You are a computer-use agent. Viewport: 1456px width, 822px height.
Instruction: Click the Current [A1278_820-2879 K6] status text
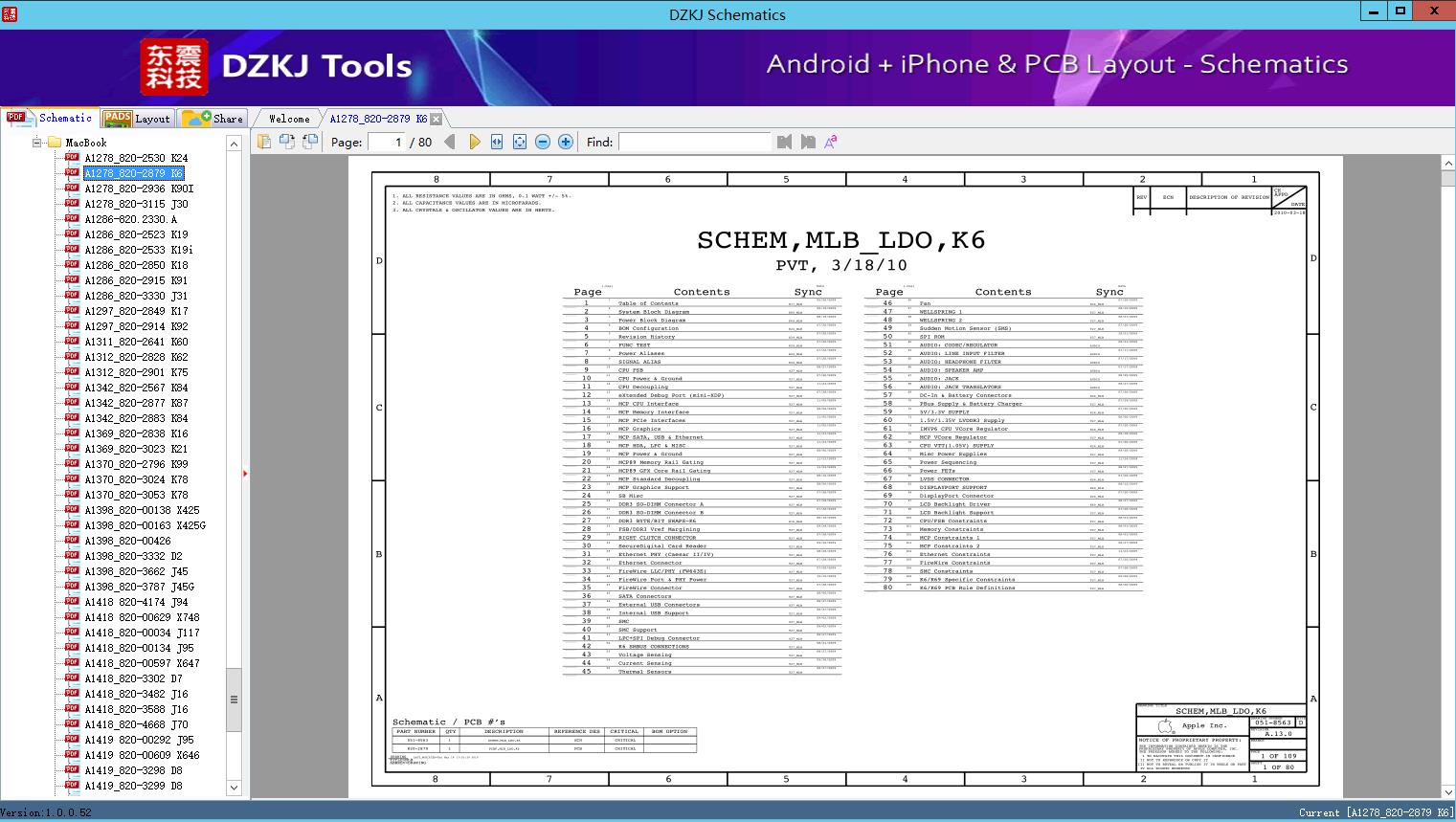[x=1376, y=812]
